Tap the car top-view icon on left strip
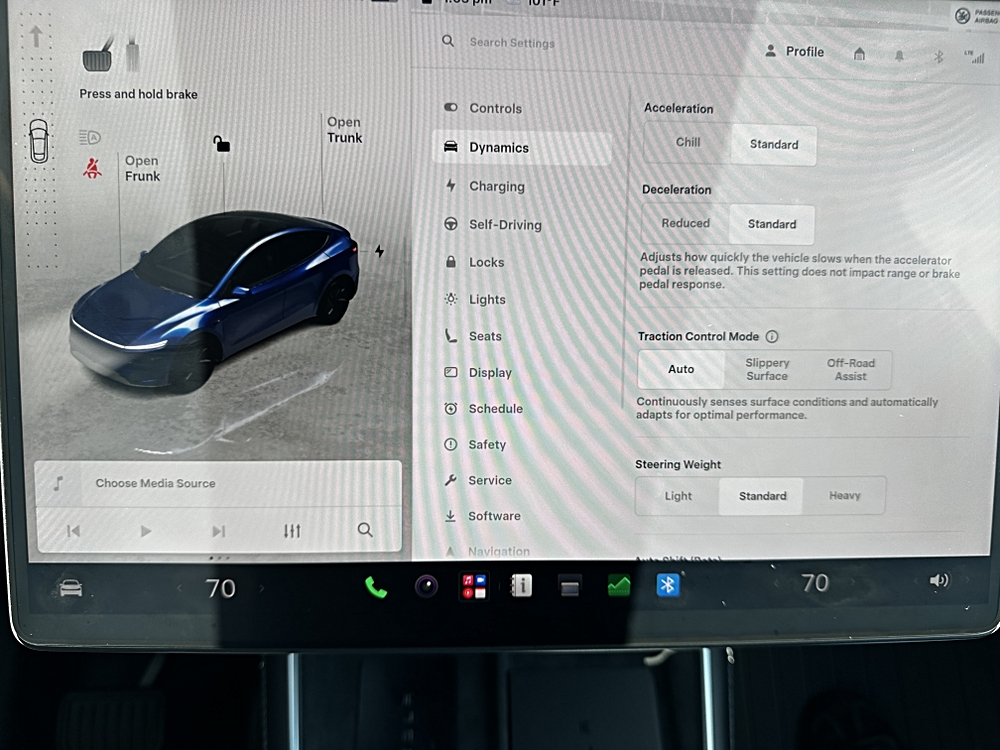This screenshot has height=750, width=1000. pos(39,141)
